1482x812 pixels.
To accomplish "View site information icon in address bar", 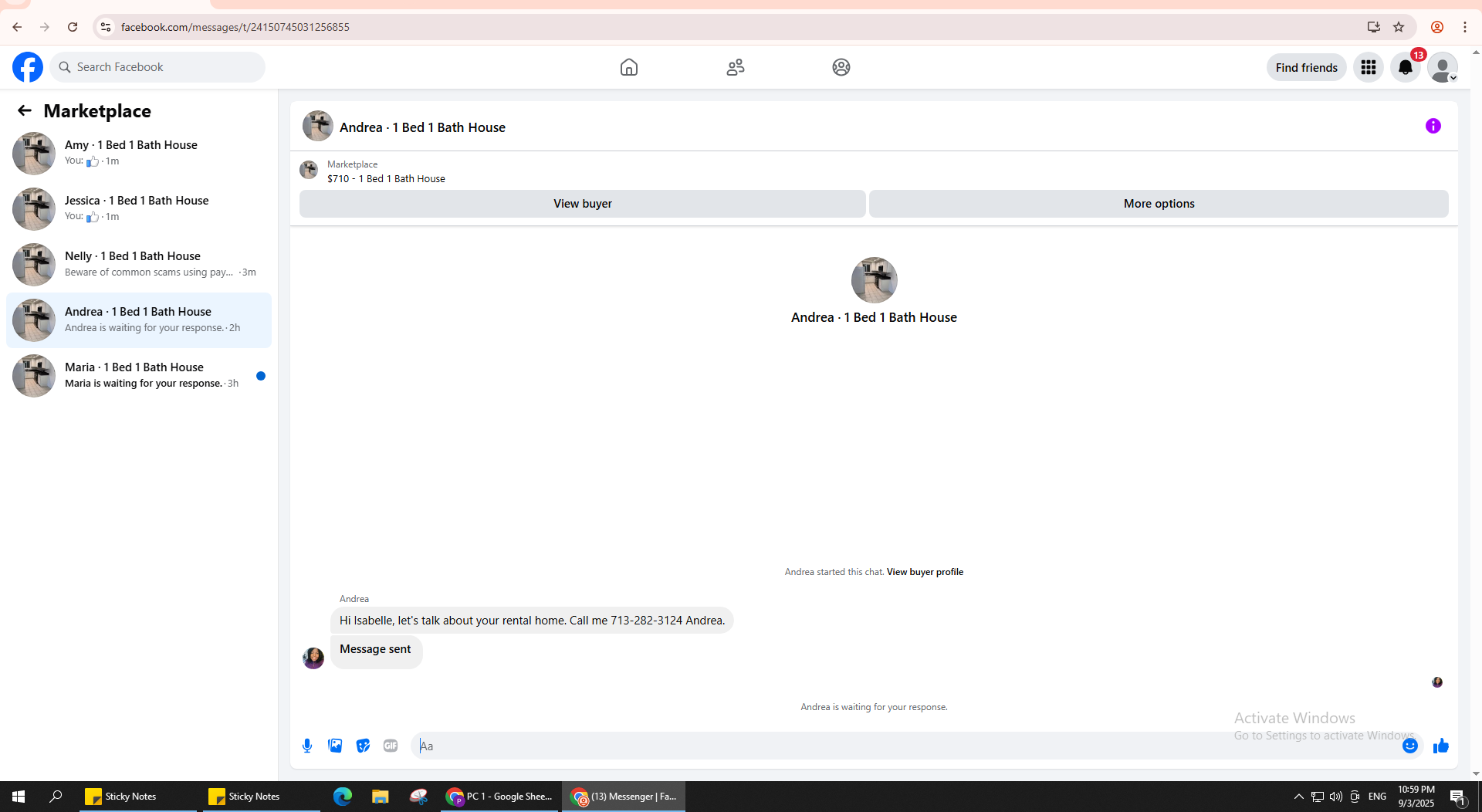I will click(106, 27).
